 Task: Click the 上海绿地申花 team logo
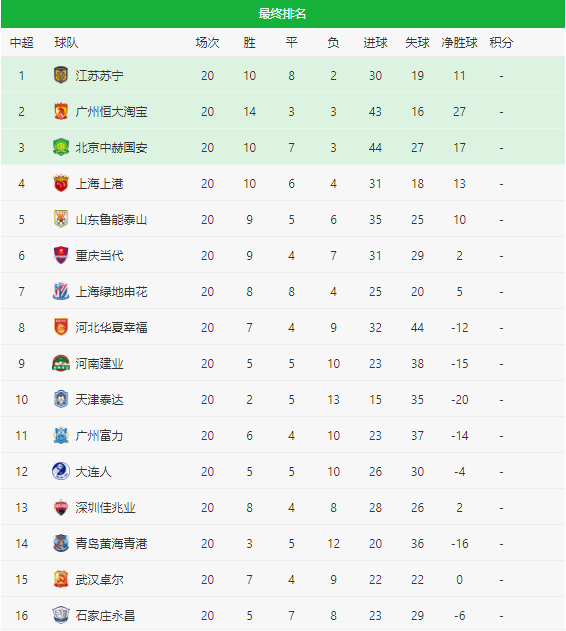[x=61, y=291]
